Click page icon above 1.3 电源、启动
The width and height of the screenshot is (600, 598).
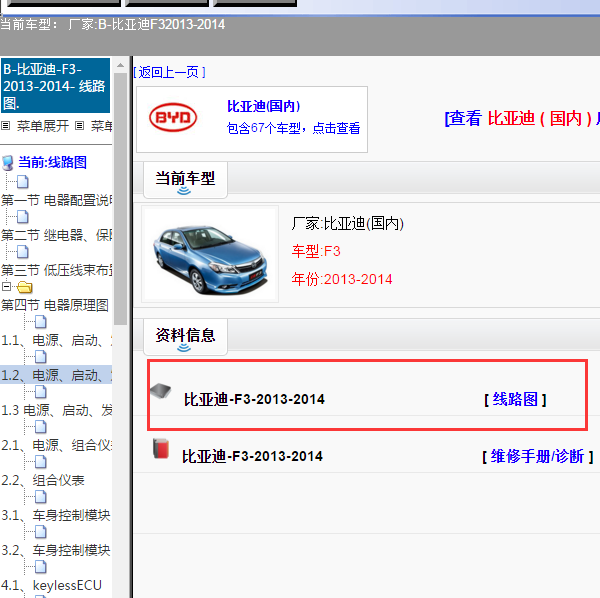pyautogui.click(x=41, y=392)
